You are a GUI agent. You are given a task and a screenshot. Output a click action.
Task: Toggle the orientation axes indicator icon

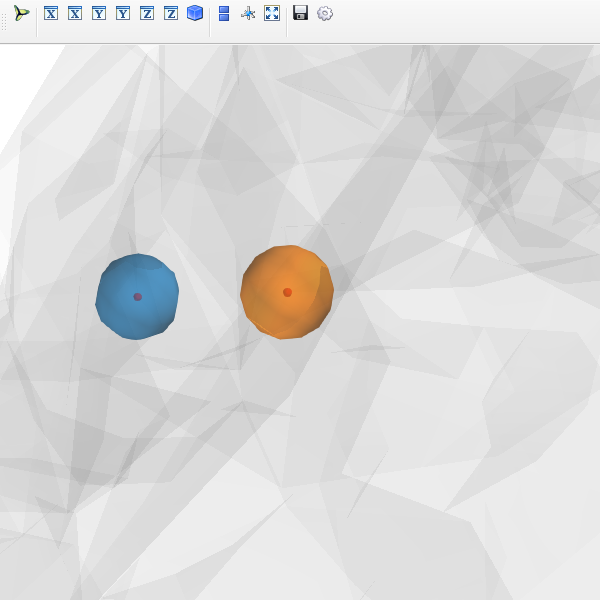tap(248, 13)
